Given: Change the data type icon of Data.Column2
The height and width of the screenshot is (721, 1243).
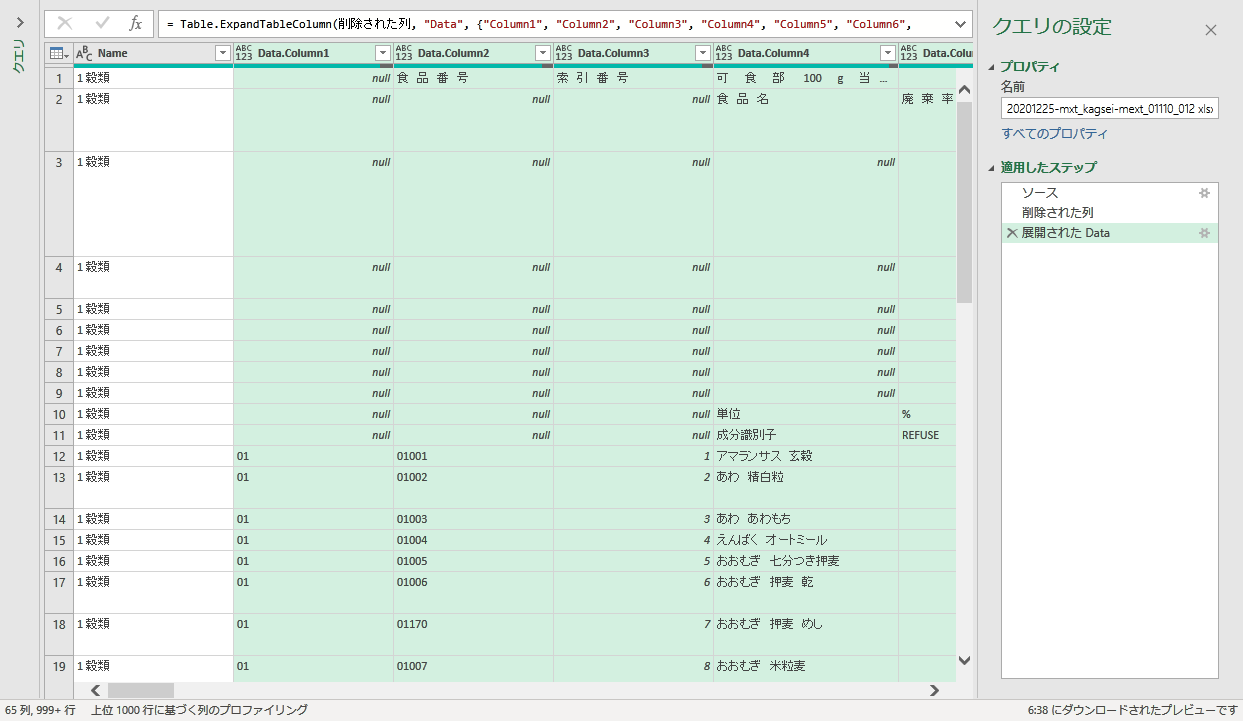Looking at the screenshot, I should (404, 53).
